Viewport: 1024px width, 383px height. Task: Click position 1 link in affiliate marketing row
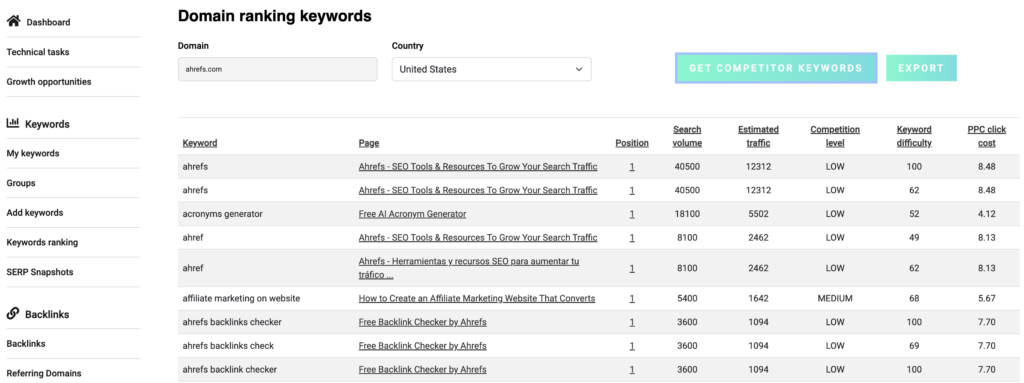click(x=632, y=298)
